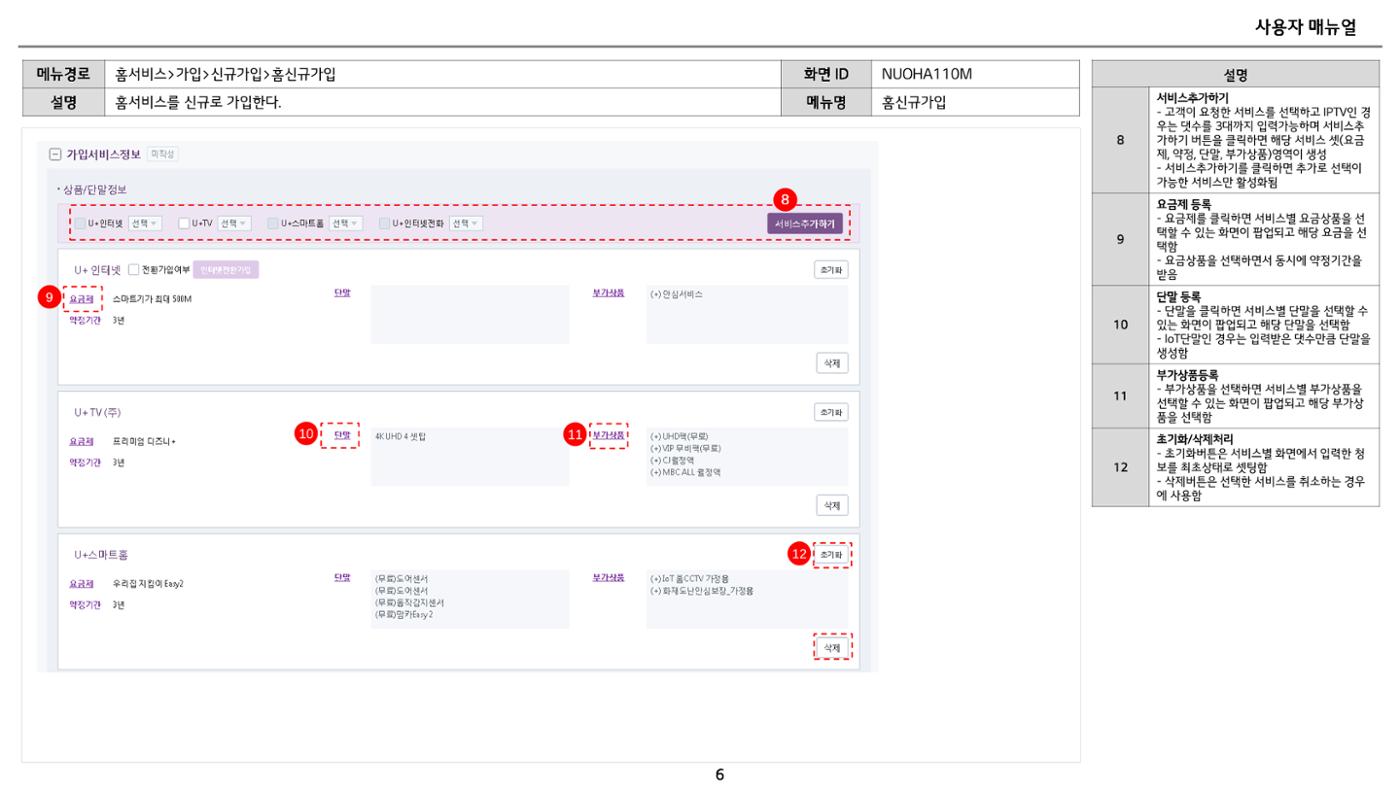Select the 우리집 지킴이 Easy2 plan text

[x=149, y=583]
